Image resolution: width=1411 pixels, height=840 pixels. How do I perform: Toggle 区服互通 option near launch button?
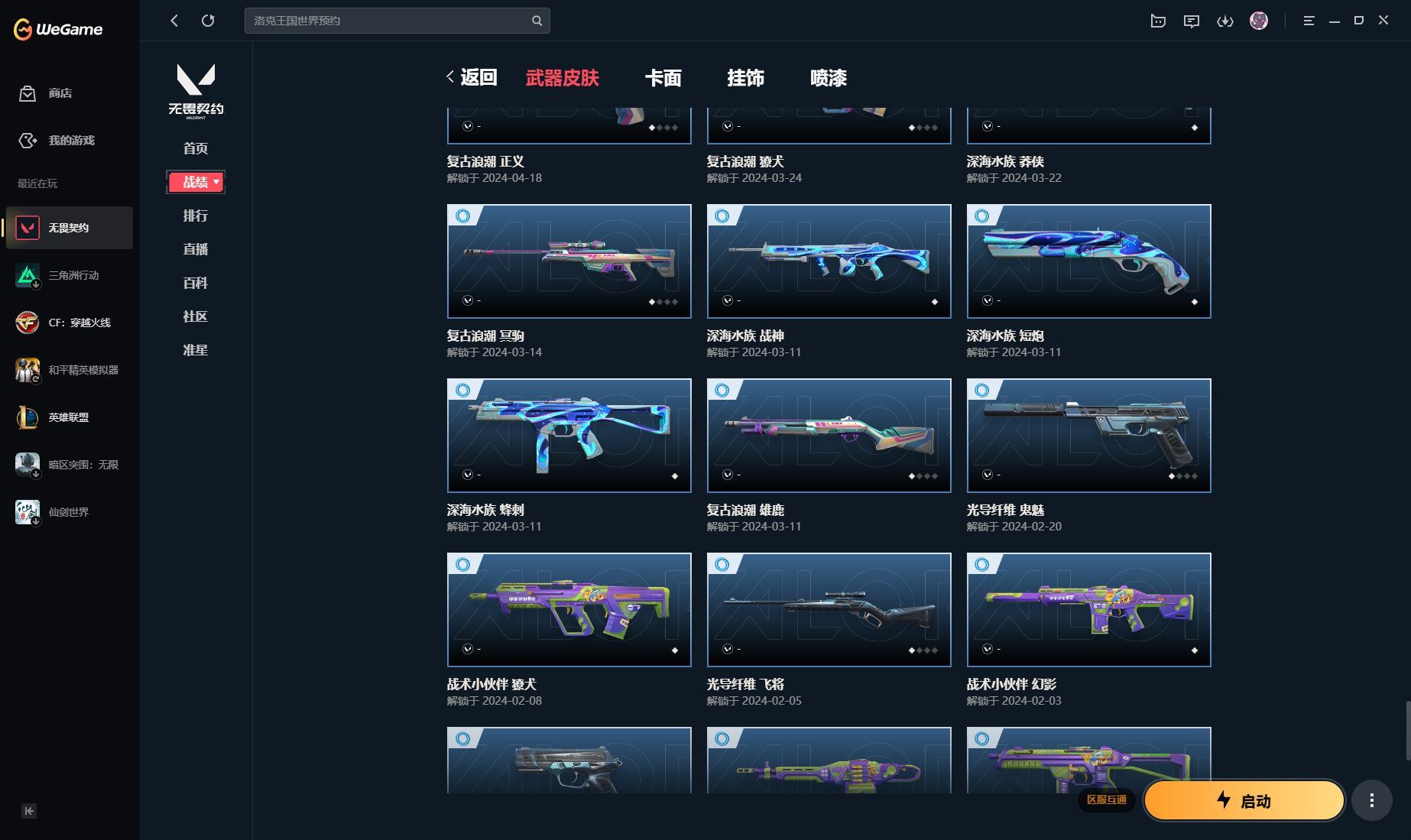(x=1106, y=800)
